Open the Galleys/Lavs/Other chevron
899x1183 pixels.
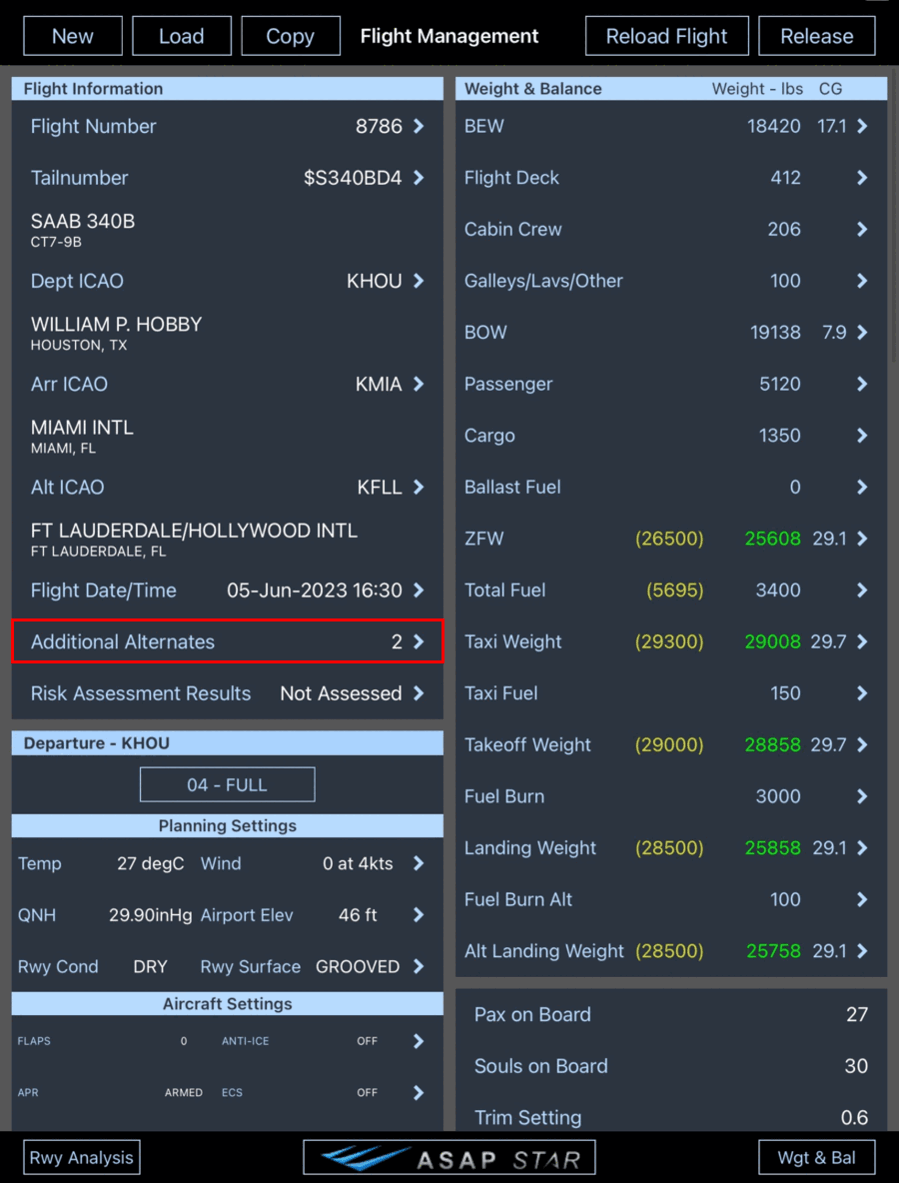[x=862, y=281]
